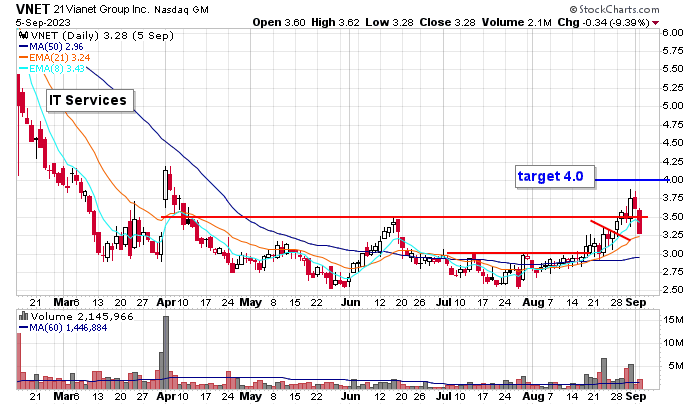
Task: Click the orange EMA(21) legend line
Action: pos(24,58)
